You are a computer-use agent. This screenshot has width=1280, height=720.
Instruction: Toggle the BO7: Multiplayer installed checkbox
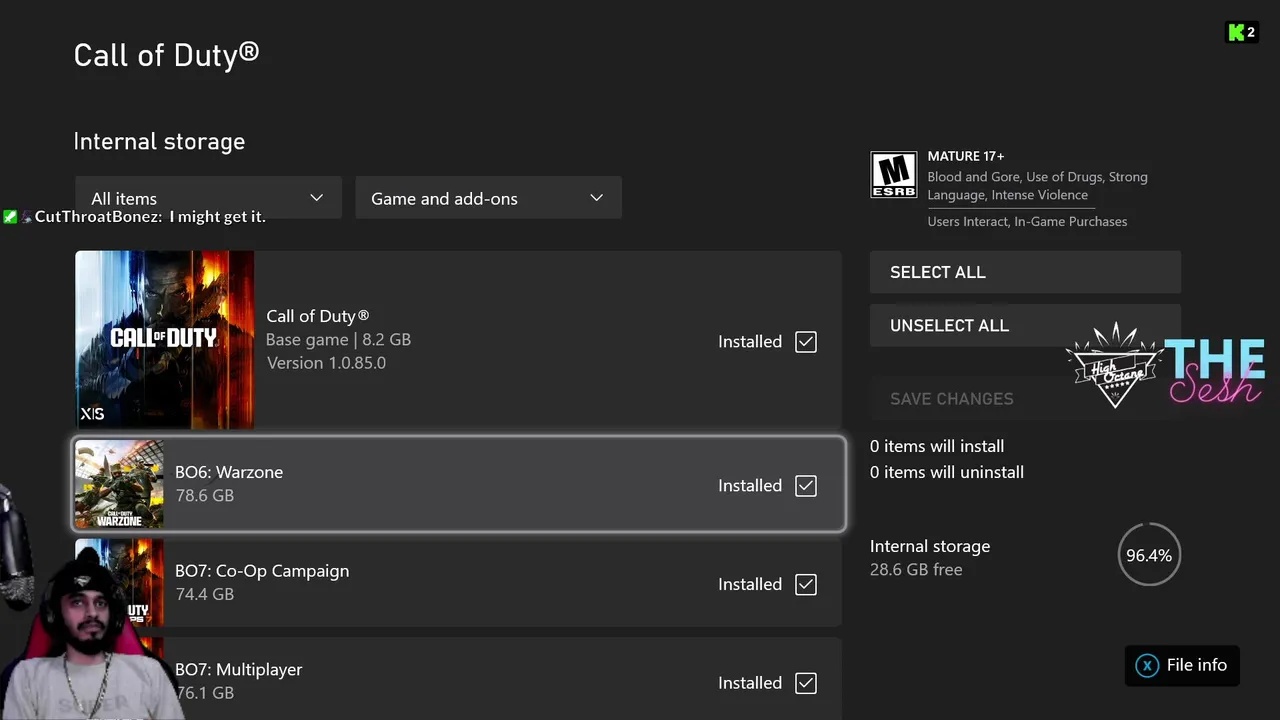pyautogui.click(x=806, y=683)
